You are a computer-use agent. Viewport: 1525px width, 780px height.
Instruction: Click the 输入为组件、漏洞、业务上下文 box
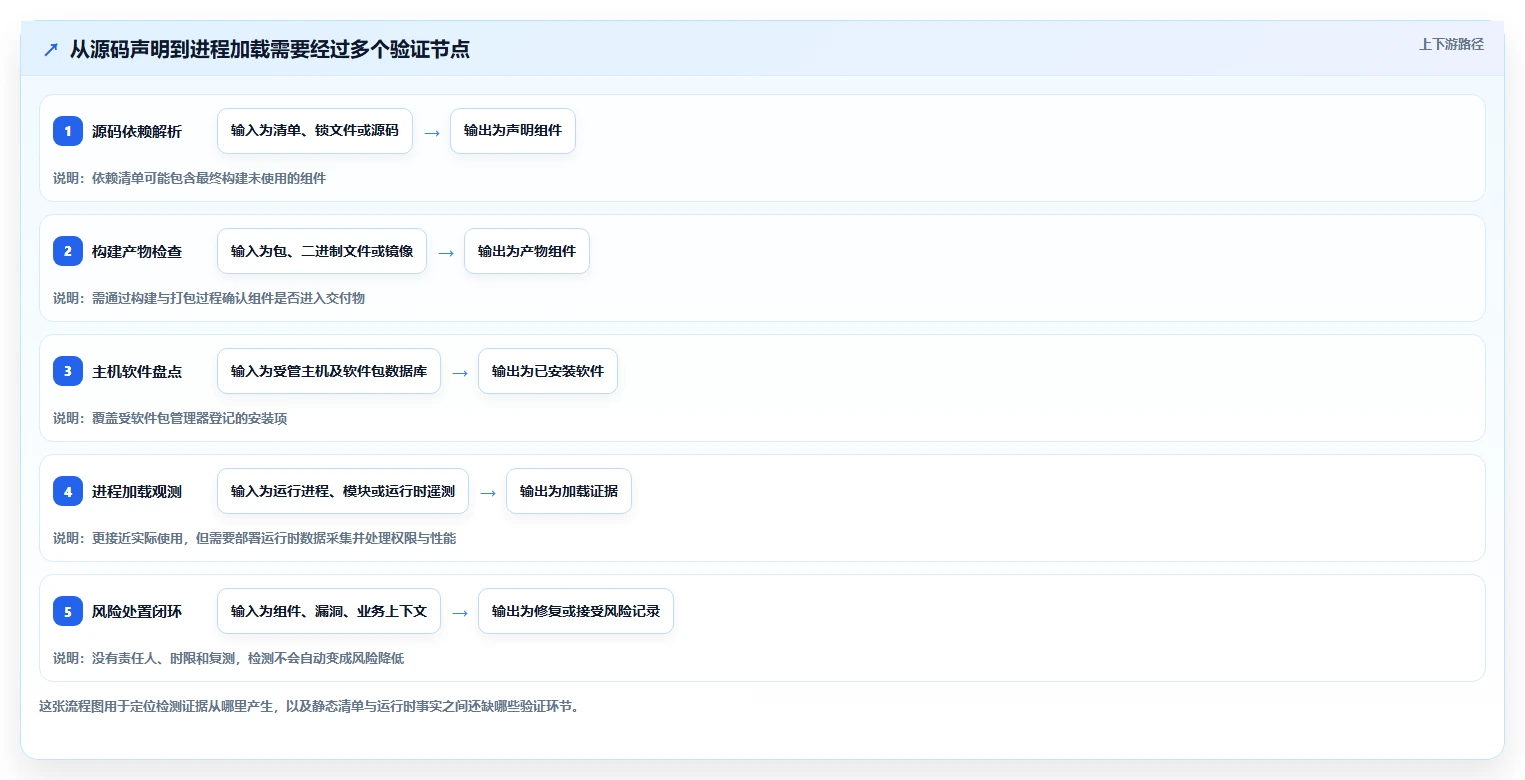(329, 611)
